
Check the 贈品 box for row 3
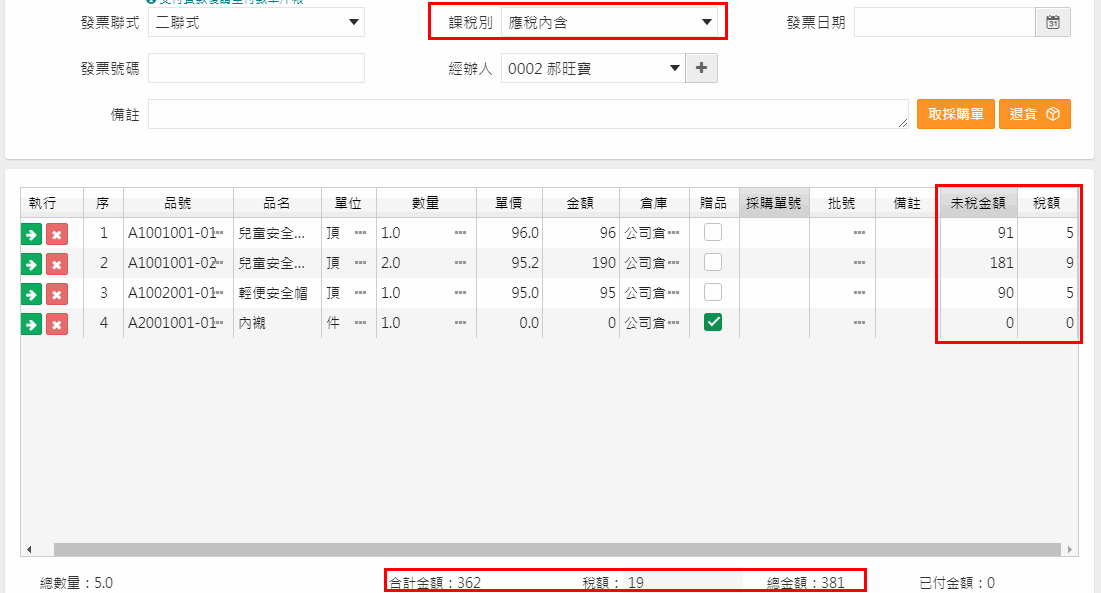point(713,292)
